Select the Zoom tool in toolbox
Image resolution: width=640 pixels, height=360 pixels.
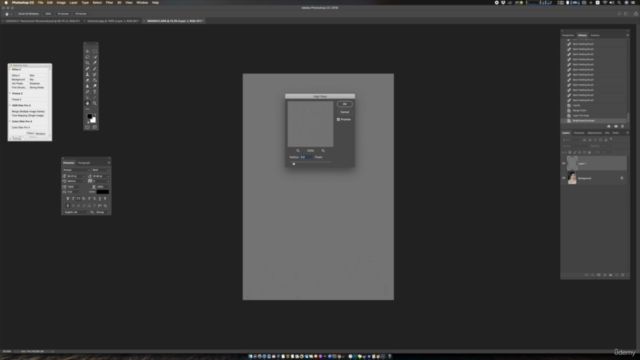[95, 103]
